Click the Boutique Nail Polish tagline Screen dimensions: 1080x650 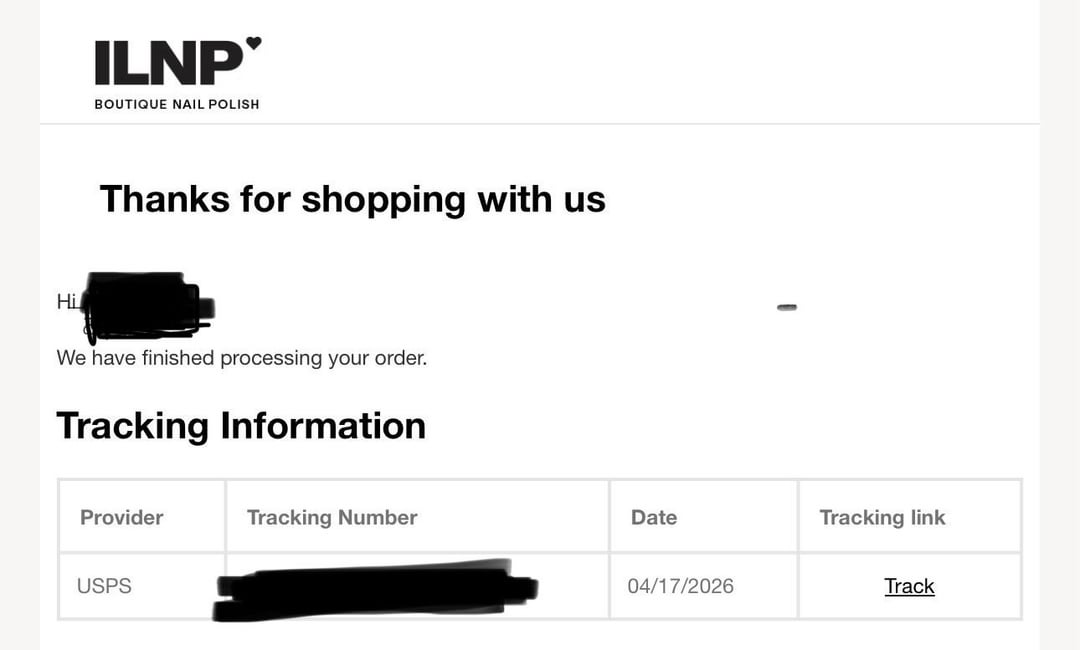(177, 104)
